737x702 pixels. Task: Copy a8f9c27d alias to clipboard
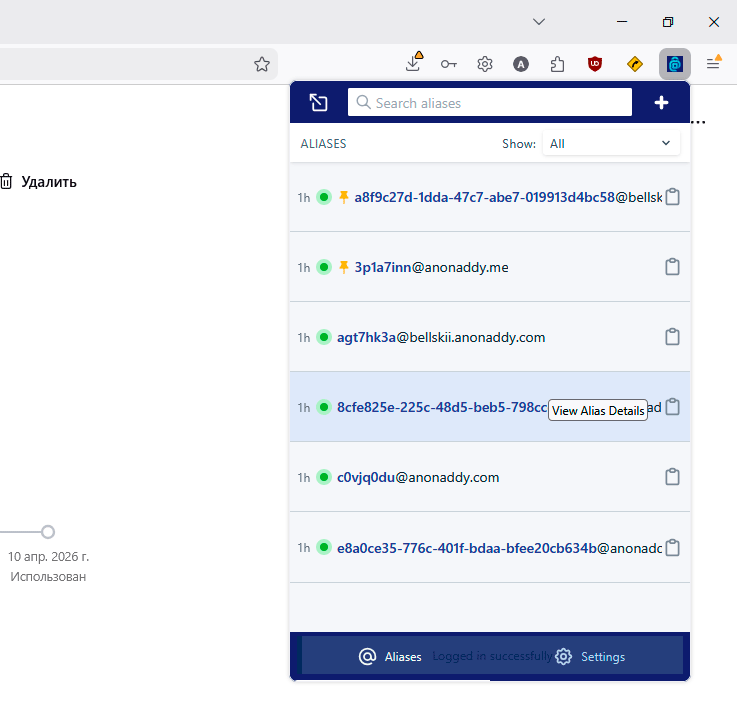[x=672, y=197]
